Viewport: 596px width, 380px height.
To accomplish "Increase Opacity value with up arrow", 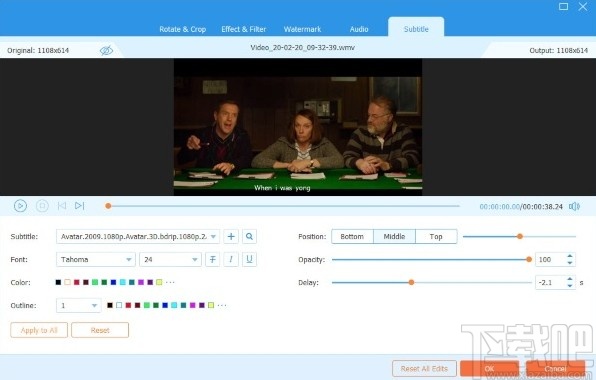I will (569, 256).
